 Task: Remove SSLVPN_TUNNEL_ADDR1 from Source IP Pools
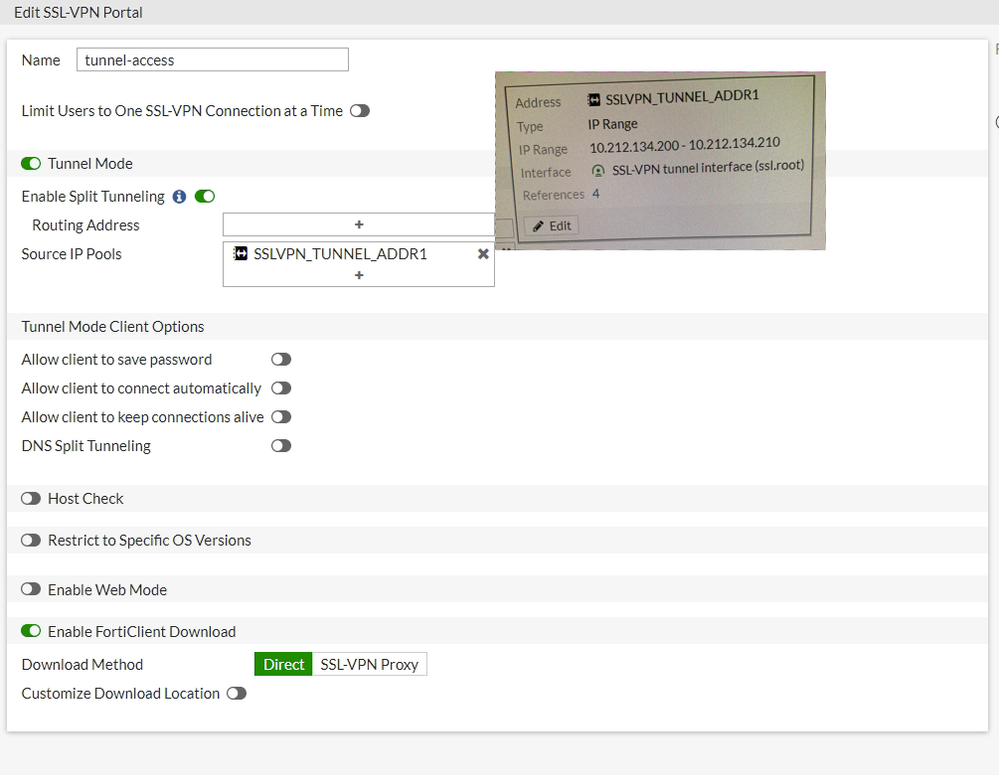point(483,254)
